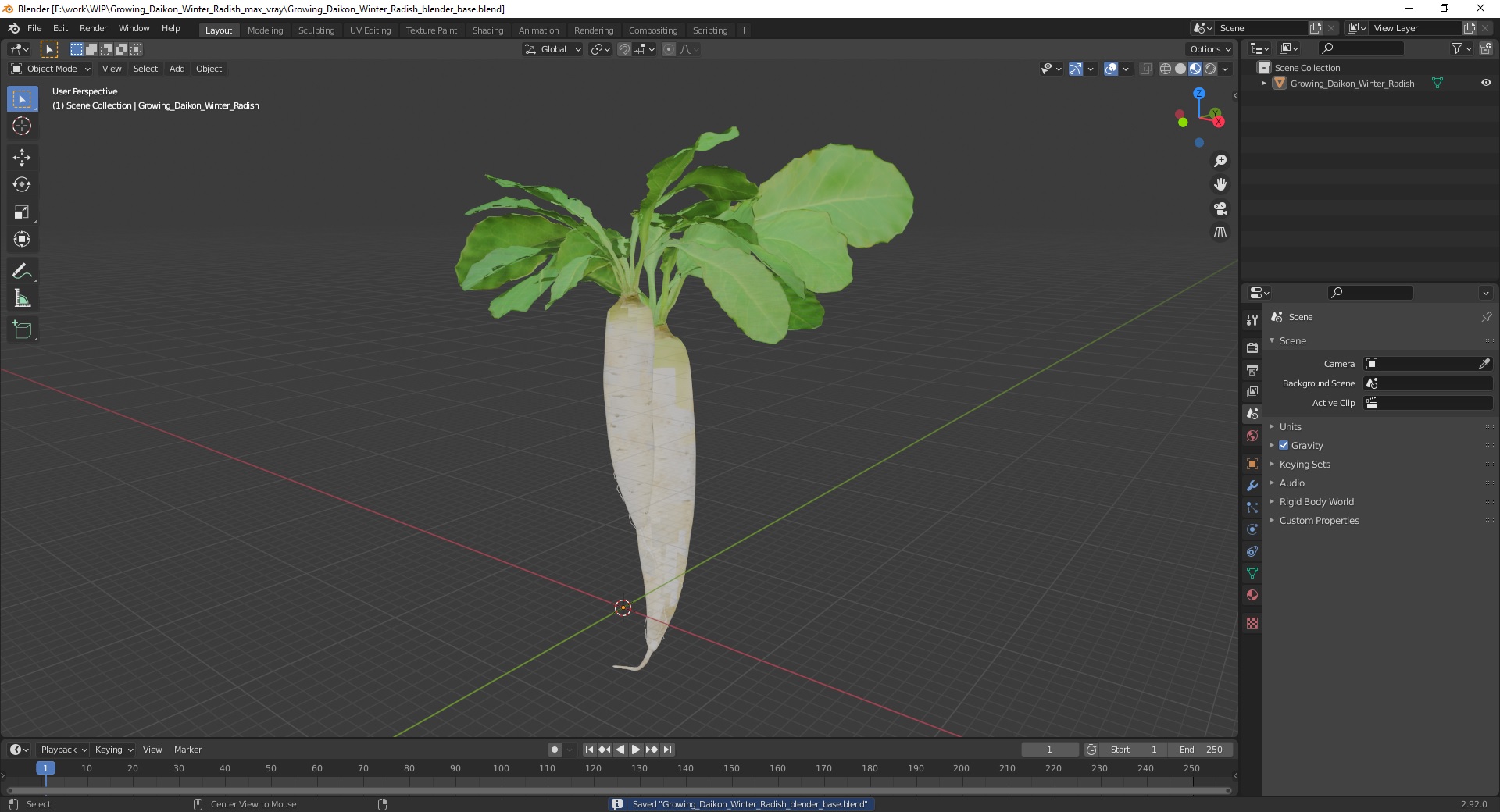Image resolution: width=1500 pixels, height=812 pixels.
Task: Toggle proportional editing
Action: pyautogui.click(x=669, y=49)
